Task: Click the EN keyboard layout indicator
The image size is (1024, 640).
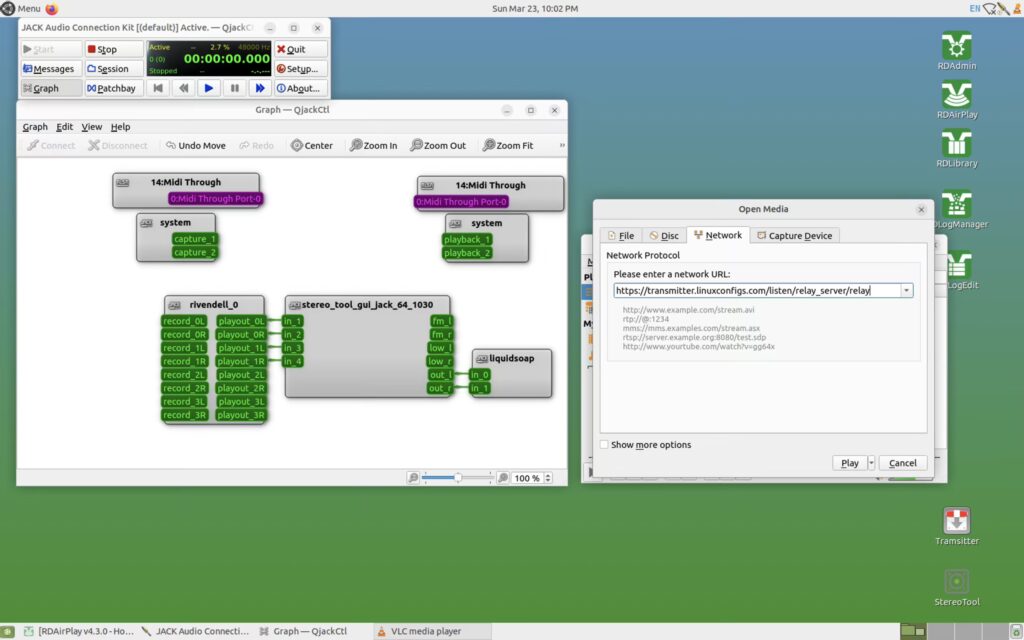Action: point(974,8)
